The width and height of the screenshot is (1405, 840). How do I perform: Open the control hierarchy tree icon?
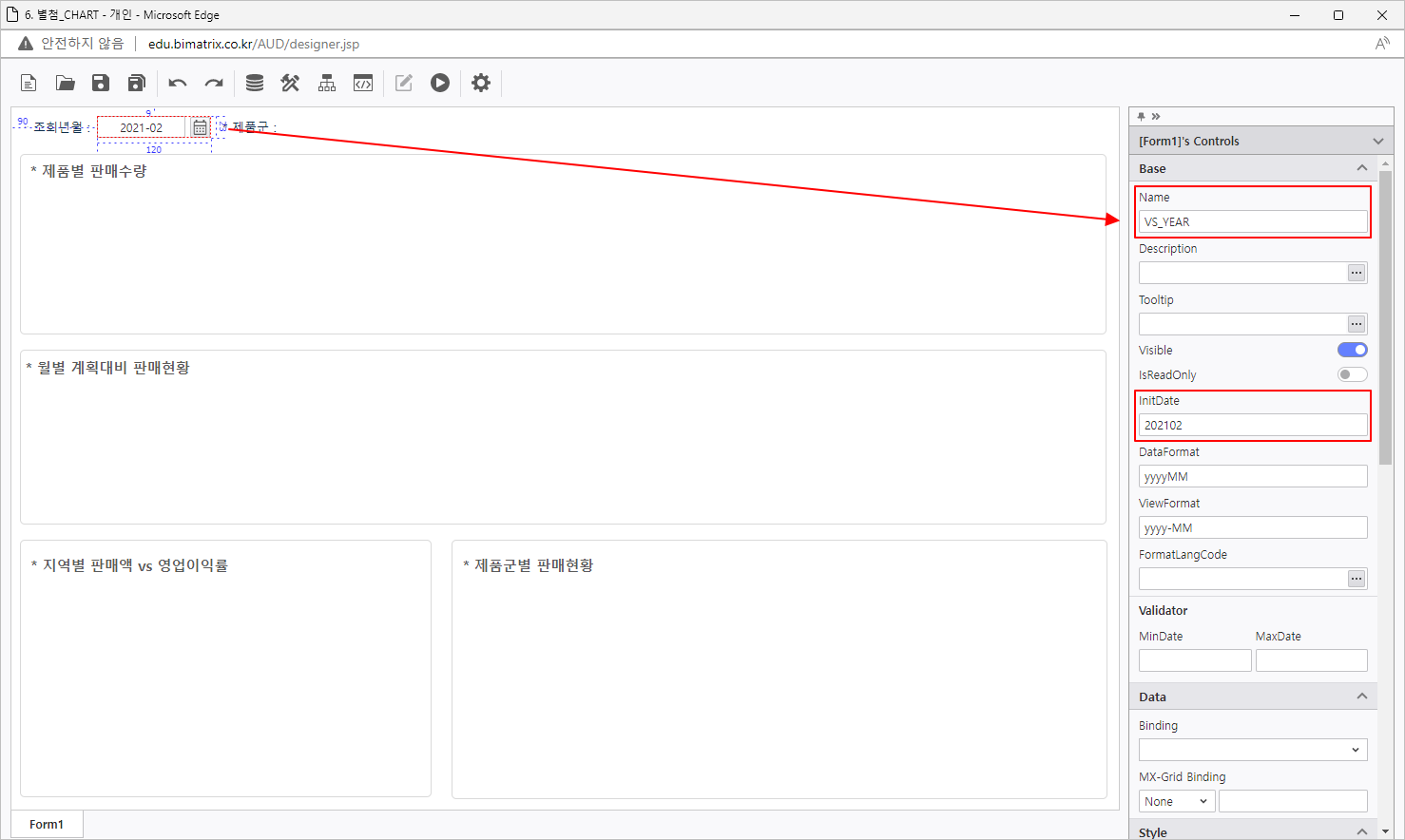(327, 83)
